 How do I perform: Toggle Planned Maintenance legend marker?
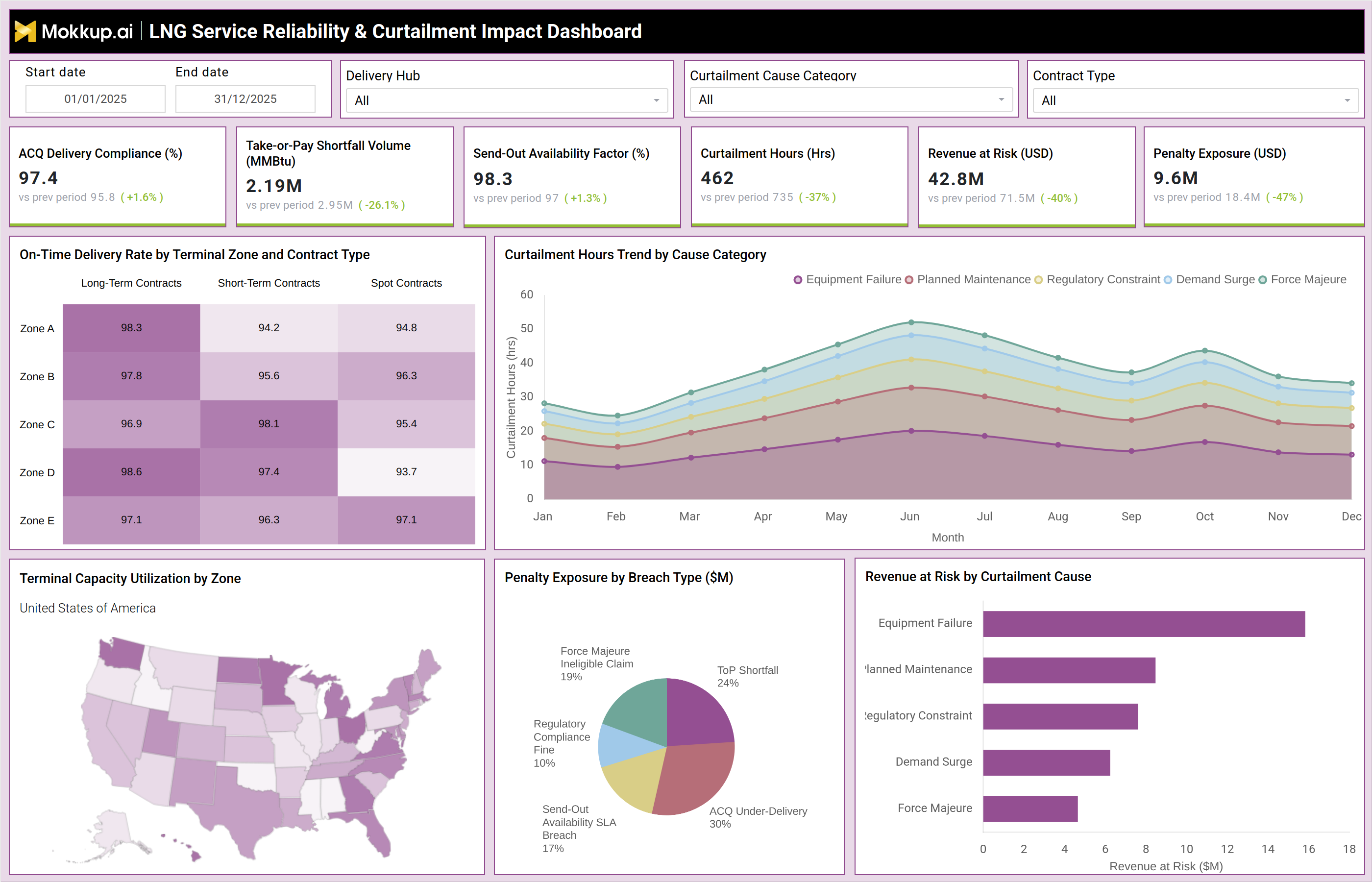(x=909, y=279)
